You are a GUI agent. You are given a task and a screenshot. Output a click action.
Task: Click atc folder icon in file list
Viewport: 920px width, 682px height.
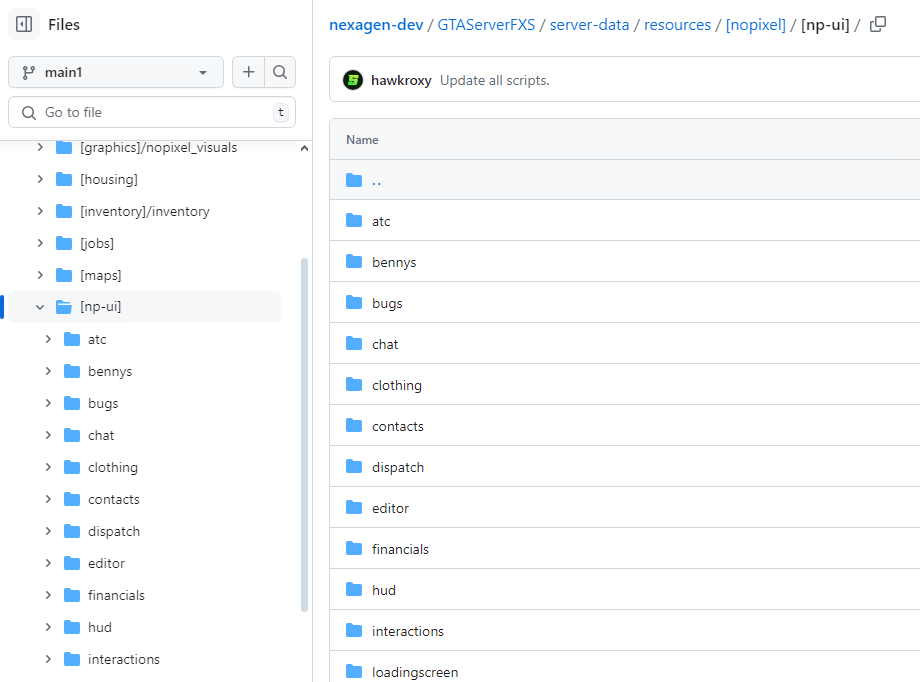coord(354,221)
